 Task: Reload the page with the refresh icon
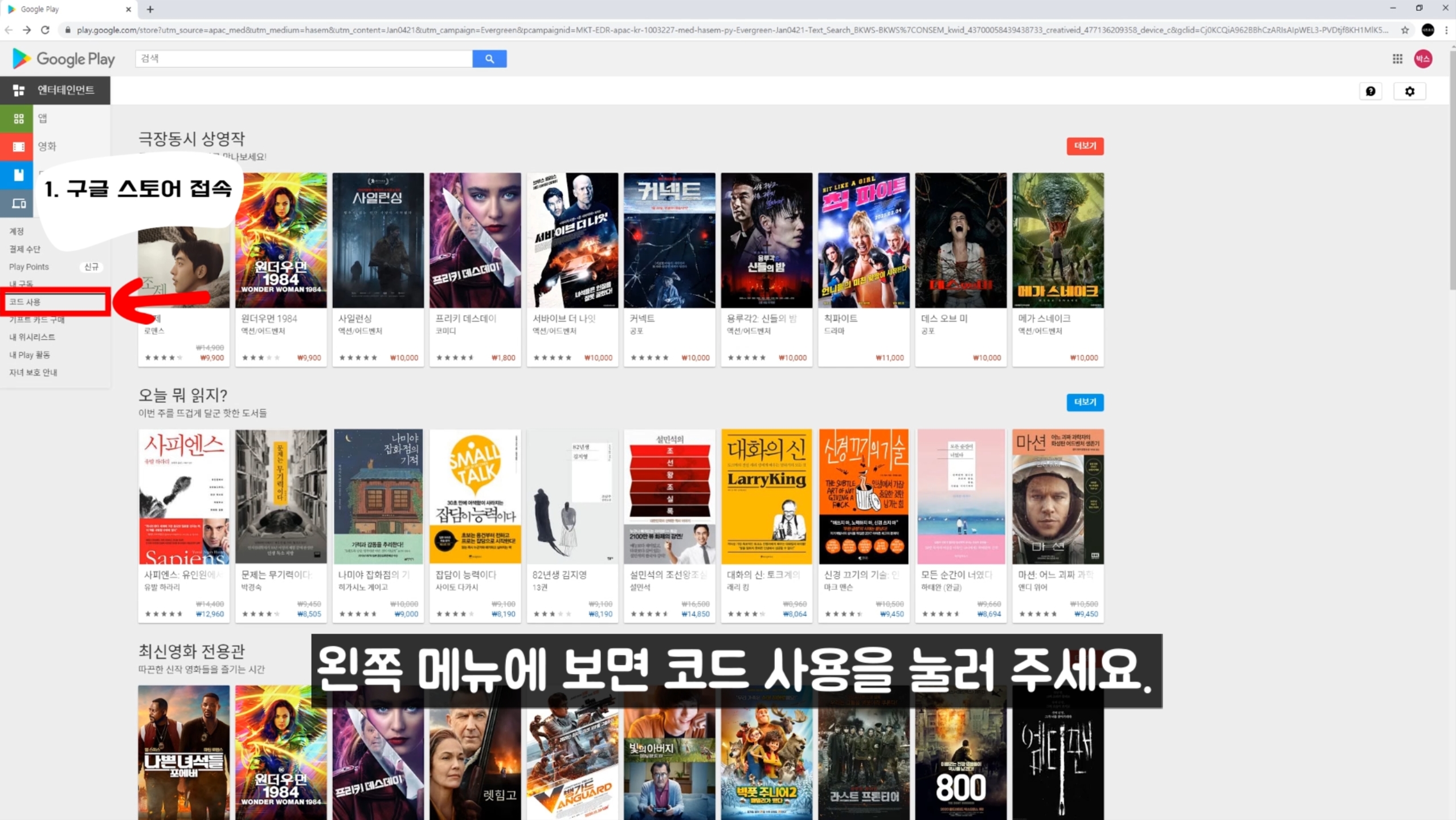coord(45,30)
